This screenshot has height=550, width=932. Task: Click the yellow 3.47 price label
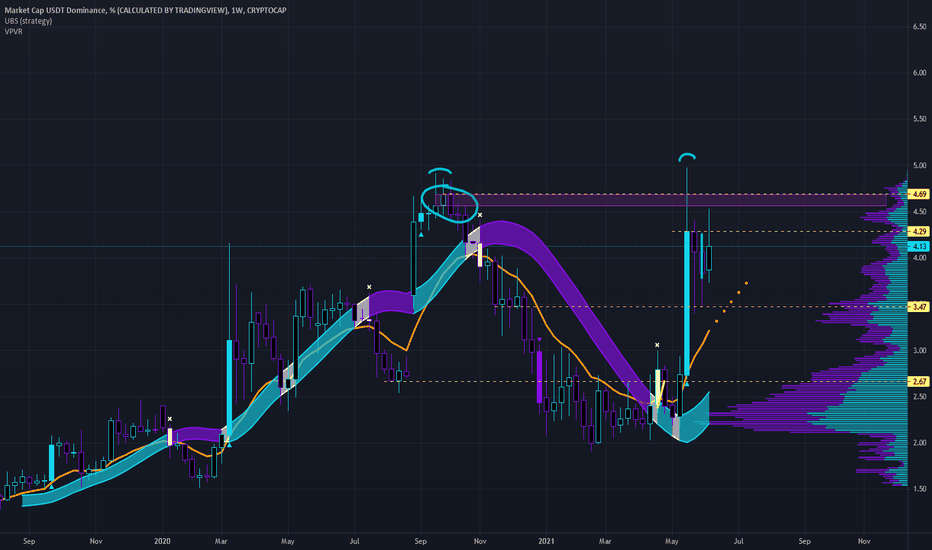(x=919, y=307)
